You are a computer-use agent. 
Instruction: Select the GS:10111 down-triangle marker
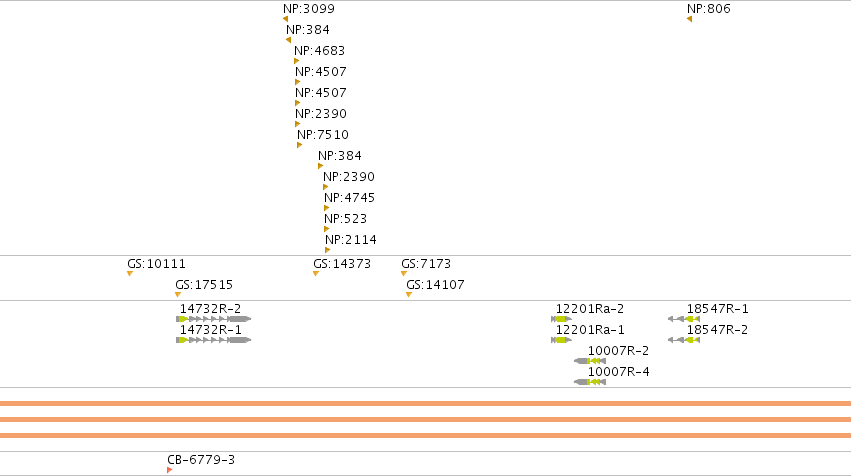[130, 274]
